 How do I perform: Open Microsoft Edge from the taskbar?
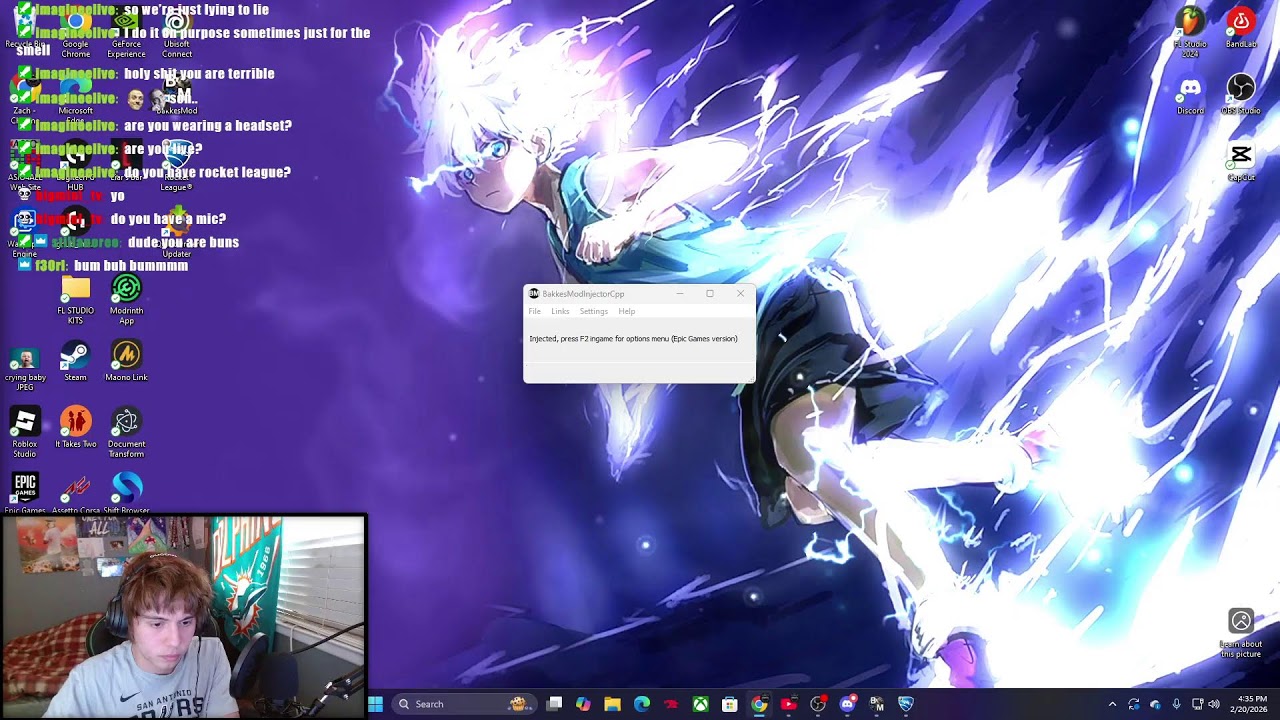click(642, 704)
